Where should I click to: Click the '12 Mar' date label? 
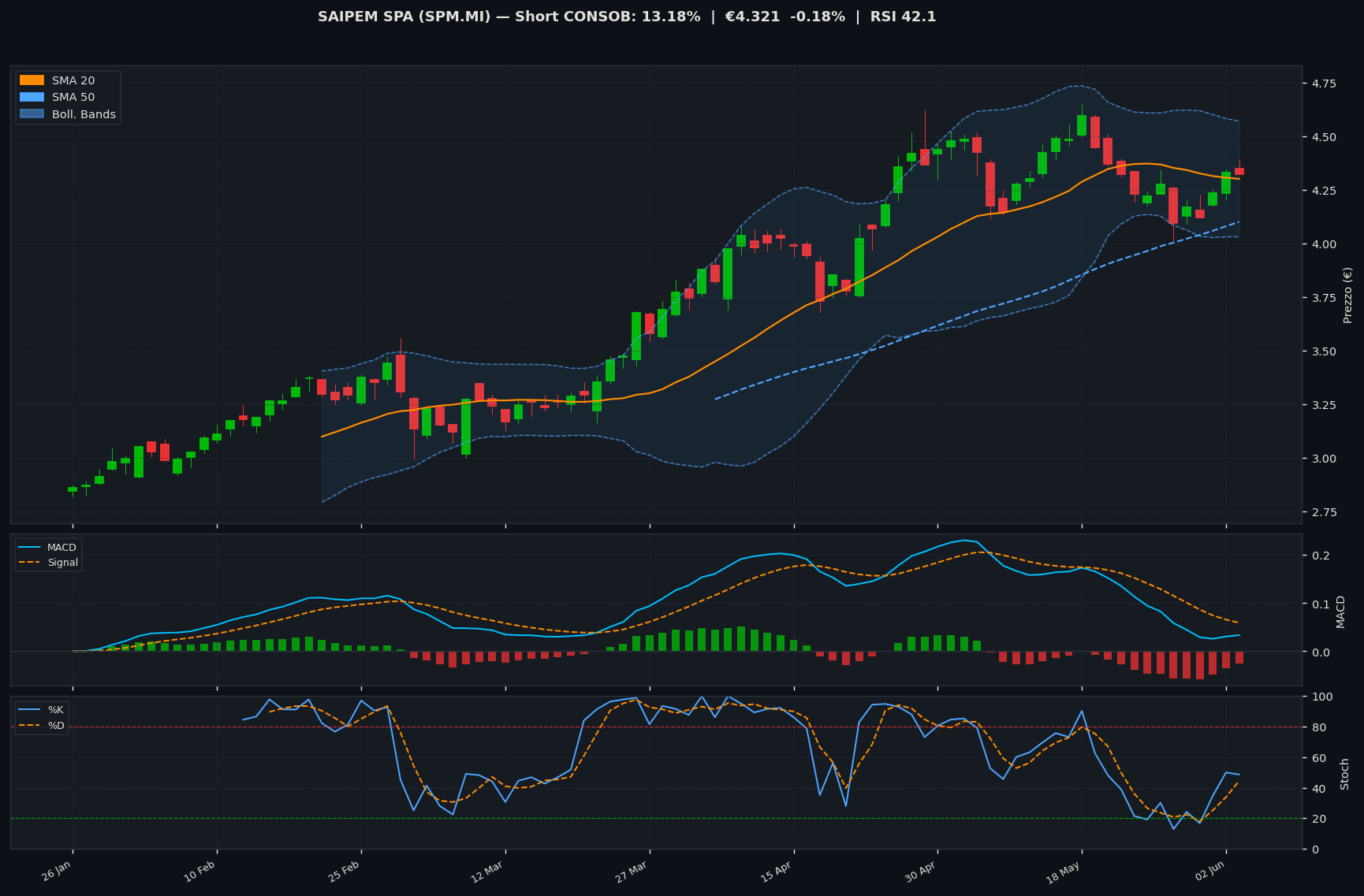click(488, 872)
